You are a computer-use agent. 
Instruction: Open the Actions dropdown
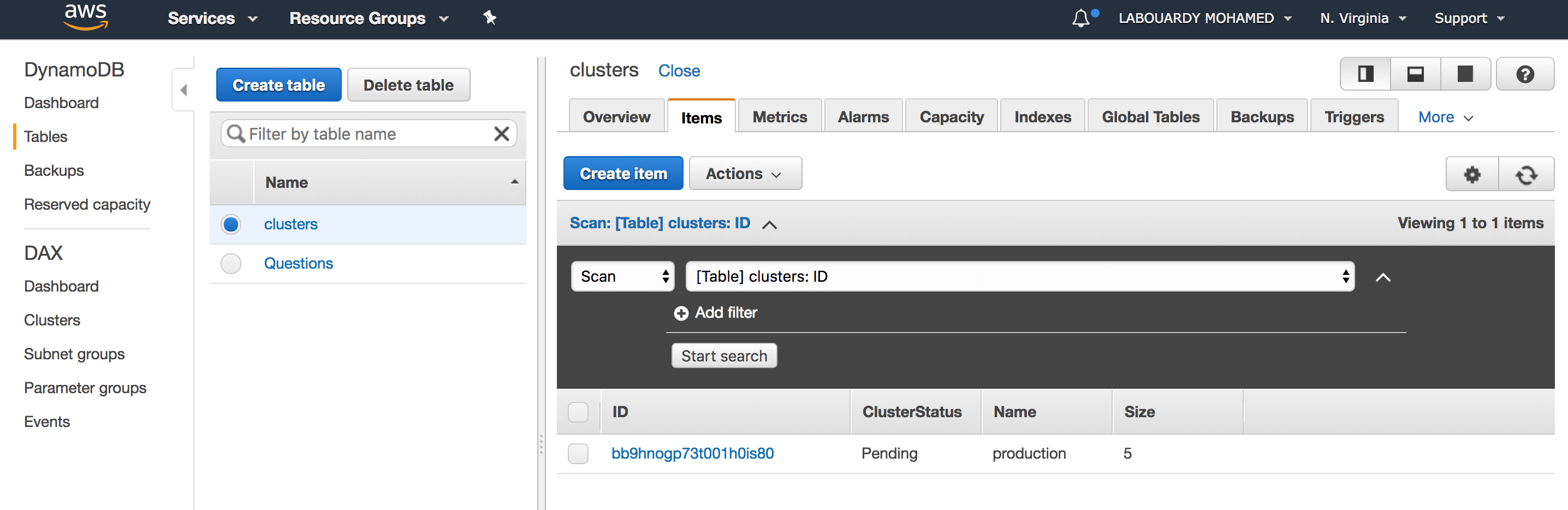[x=745, y=174]
